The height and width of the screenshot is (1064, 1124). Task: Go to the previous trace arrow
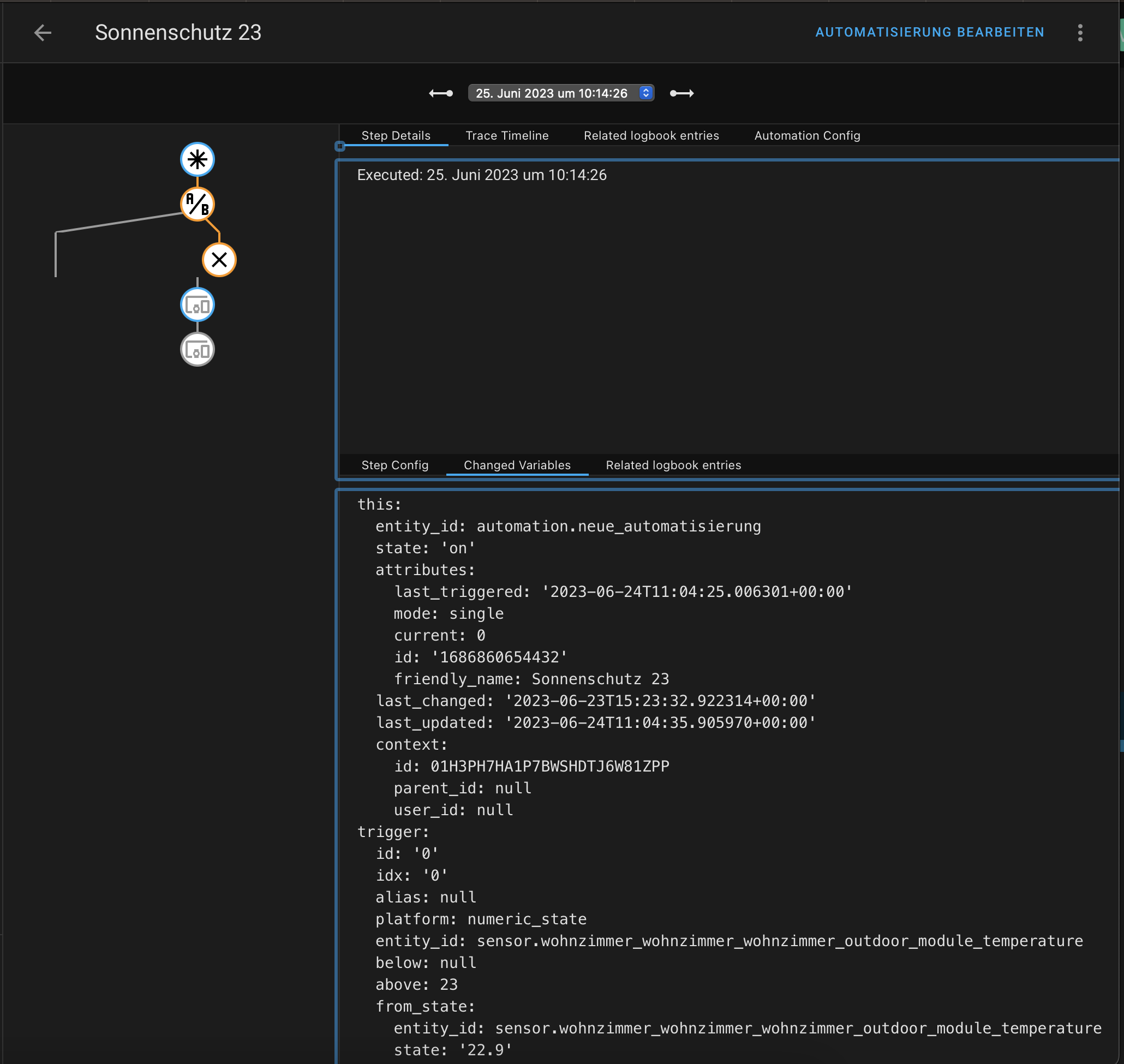441,94
